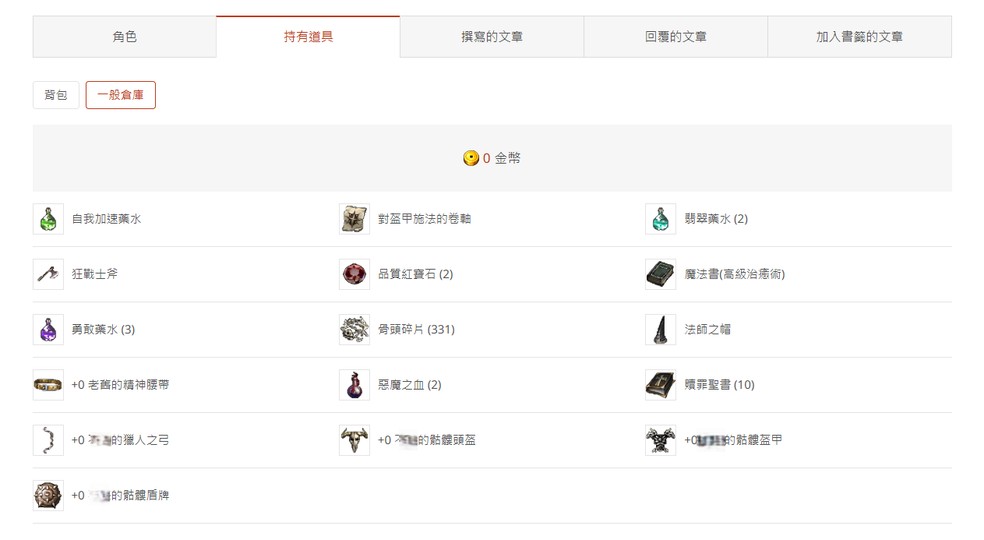Image resolution: width=984 pixels, height=540 pixels.
Task: Select the 法師之帽 wizard hat icon
Action: (x=660, y=329)
